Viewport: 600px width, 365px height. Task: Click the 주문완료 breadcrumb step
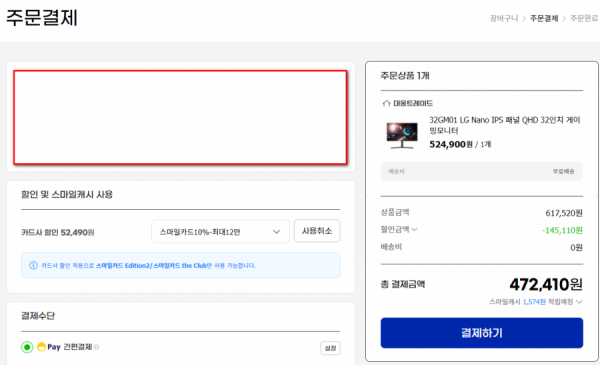coord(584,18)
